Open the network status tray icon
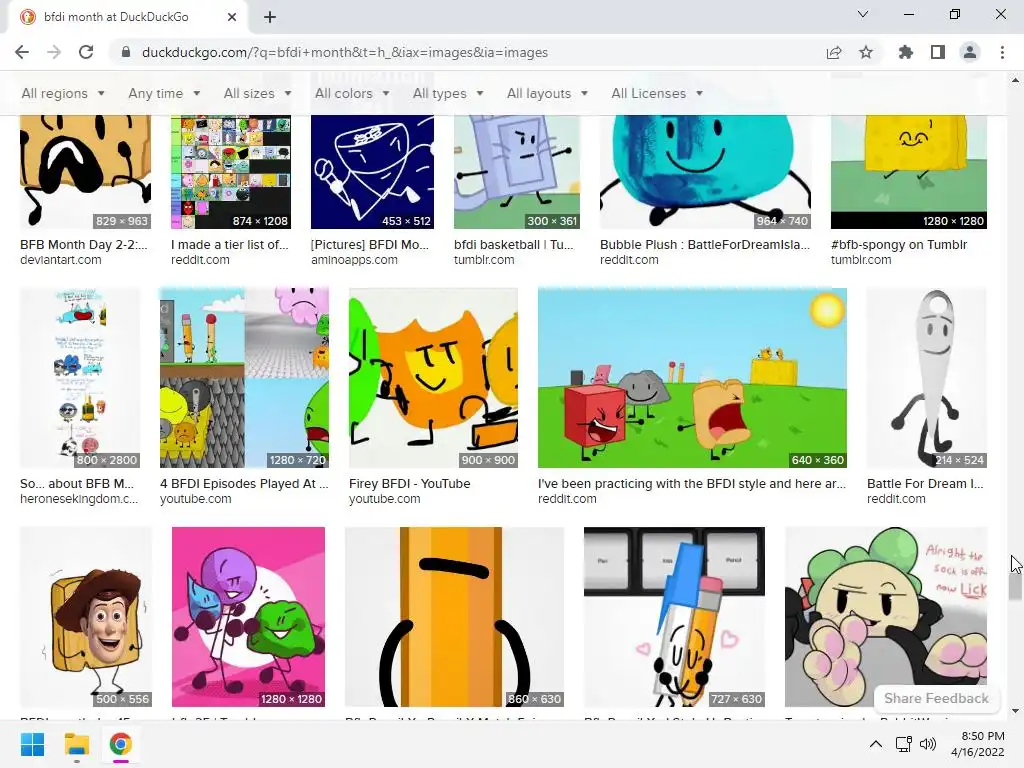Image resolution: width=1024 pixels, height=768 pixels. click(904, 744)
